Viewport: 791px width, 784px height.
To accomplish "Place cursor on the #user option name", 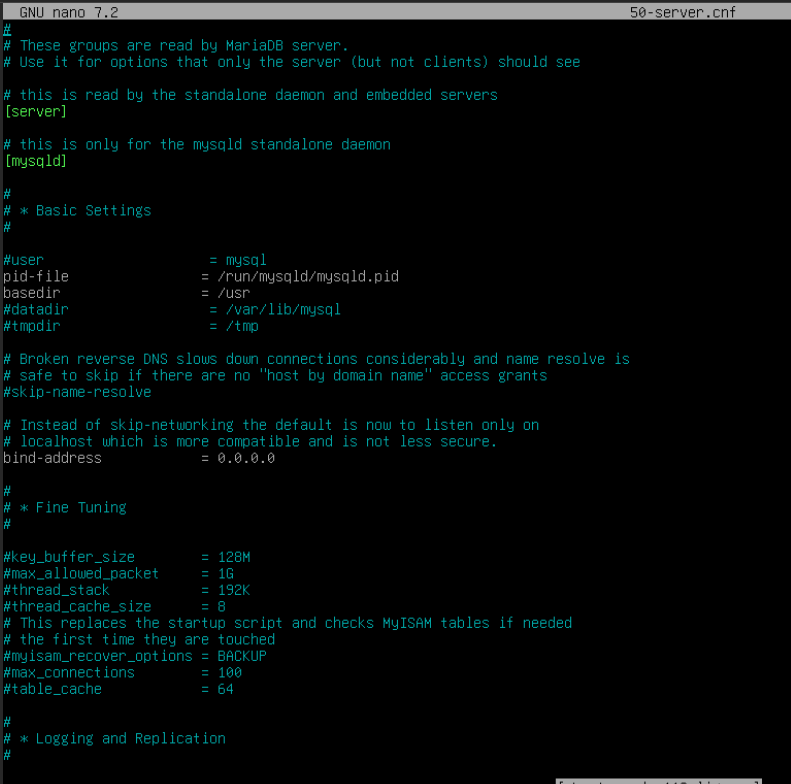I will pyautogui.click(x=23, y=260).
